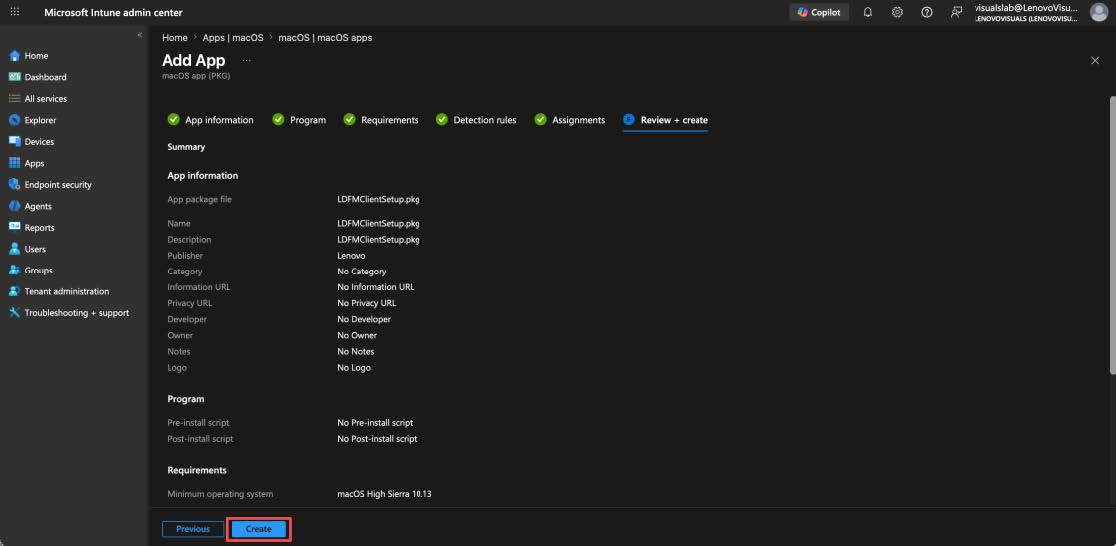Switch to Program step
Image resolution: width=1116 pixels, height=546 pixels.
click(299, 120)
